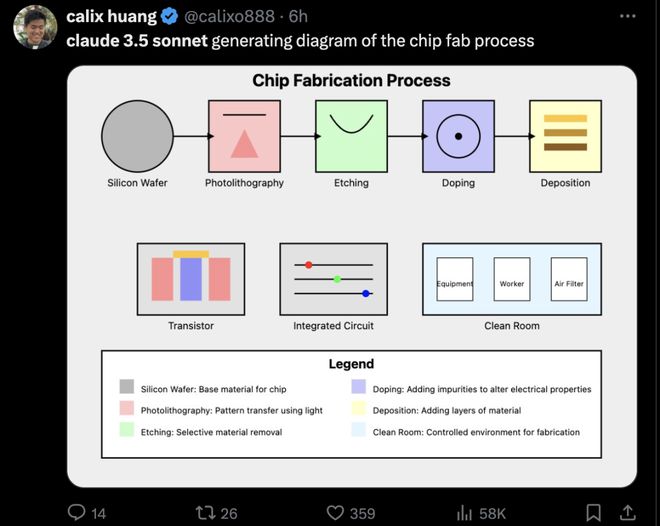Open calix huang's profile avatar
This screenshot has width=660, height=526.
tap(35, 27)
